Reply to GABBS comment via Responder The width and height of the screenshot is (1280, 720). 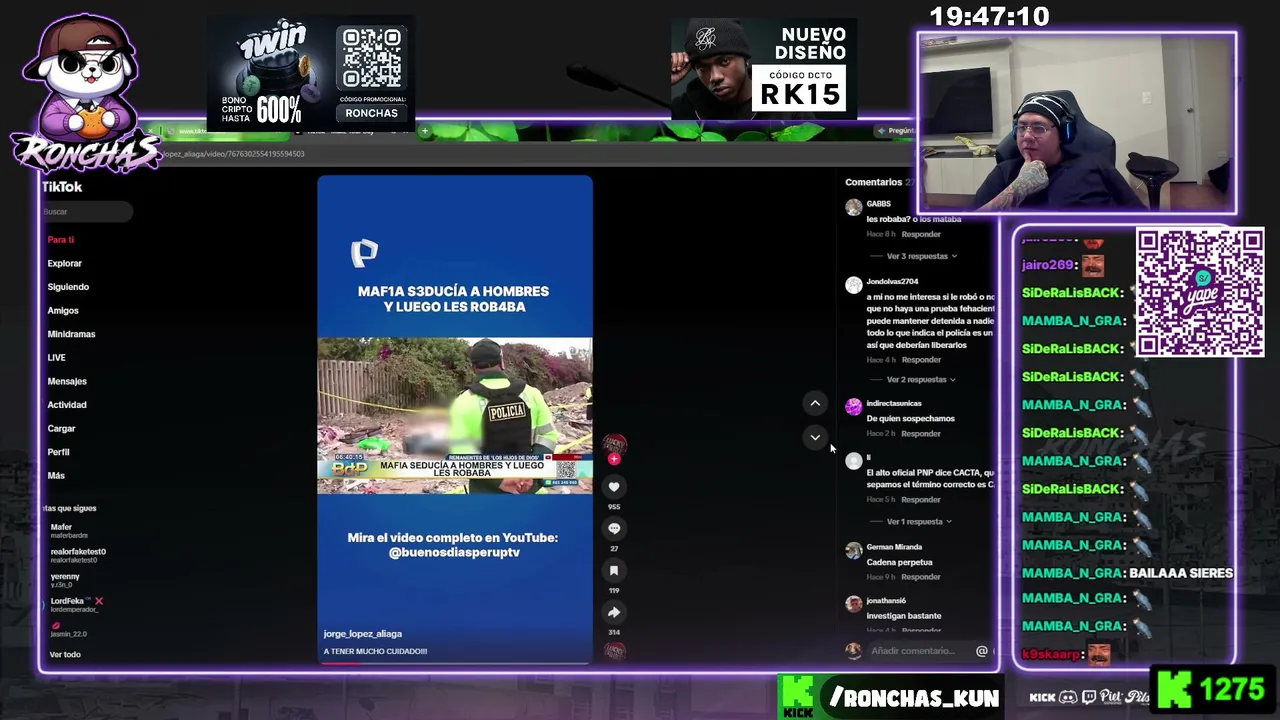[x=921, y=234]
